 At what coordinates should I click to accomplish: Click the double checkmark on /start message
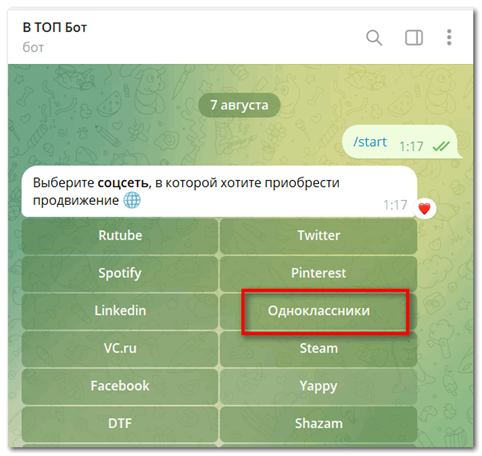[441, 146]
